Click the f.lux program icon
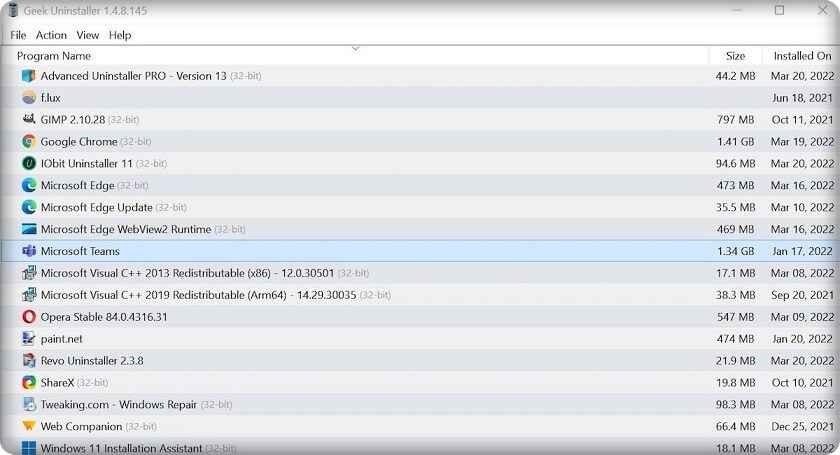This screenshot has width=840, height=455. point(29,98)
